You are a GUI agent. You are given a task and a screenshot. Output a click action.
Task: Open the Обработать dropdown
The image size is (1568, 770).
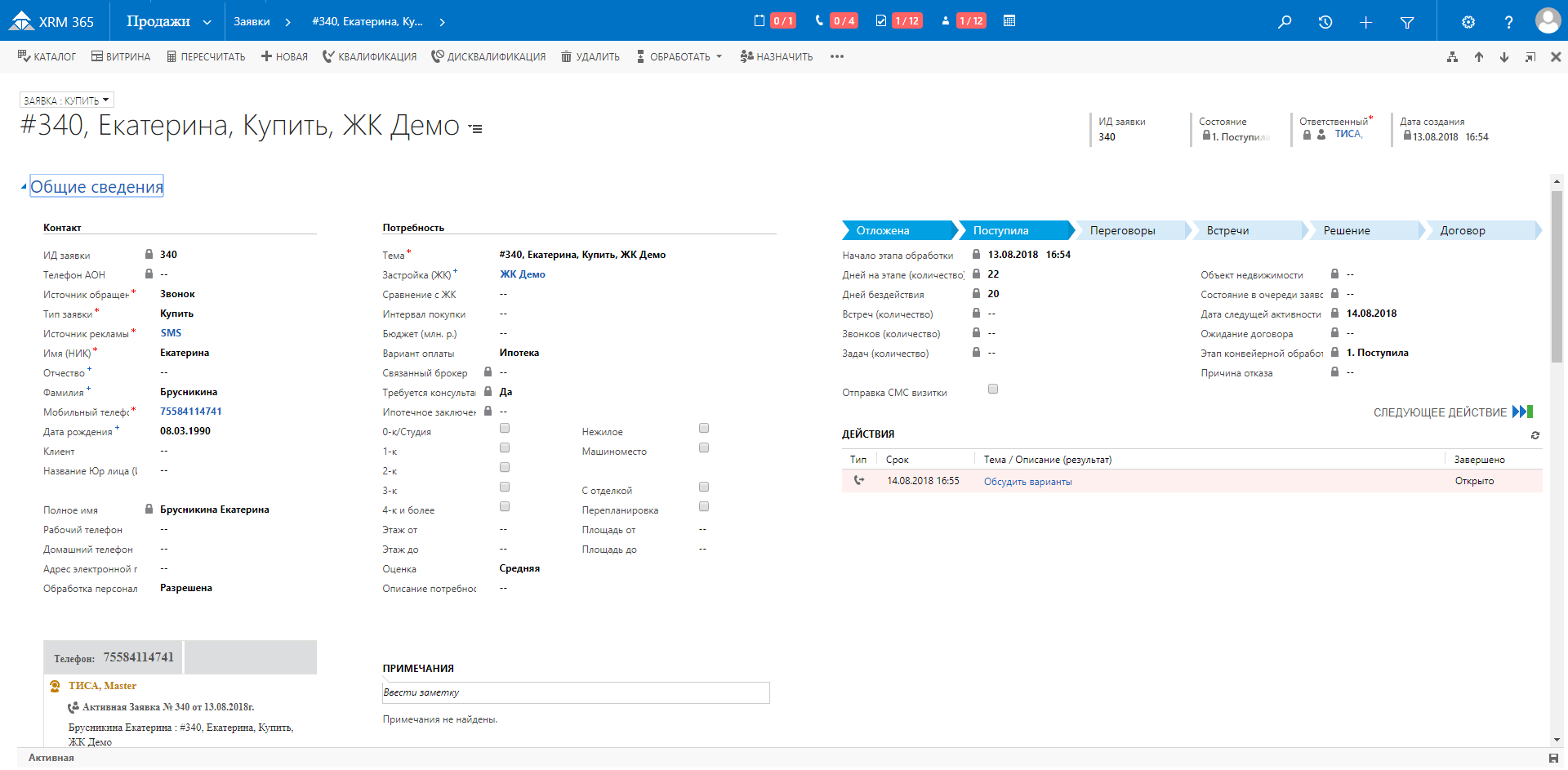point(679,56)
